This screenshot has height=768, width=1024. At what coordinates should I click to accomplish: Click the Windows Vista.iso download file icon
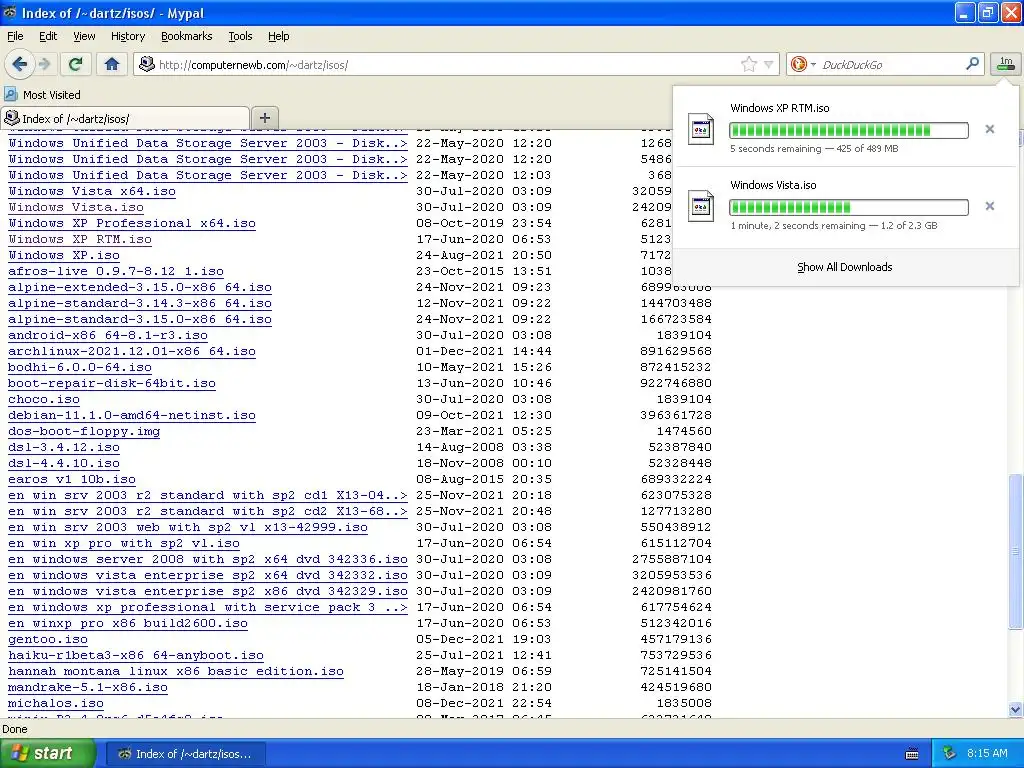[x=701, y=206]
